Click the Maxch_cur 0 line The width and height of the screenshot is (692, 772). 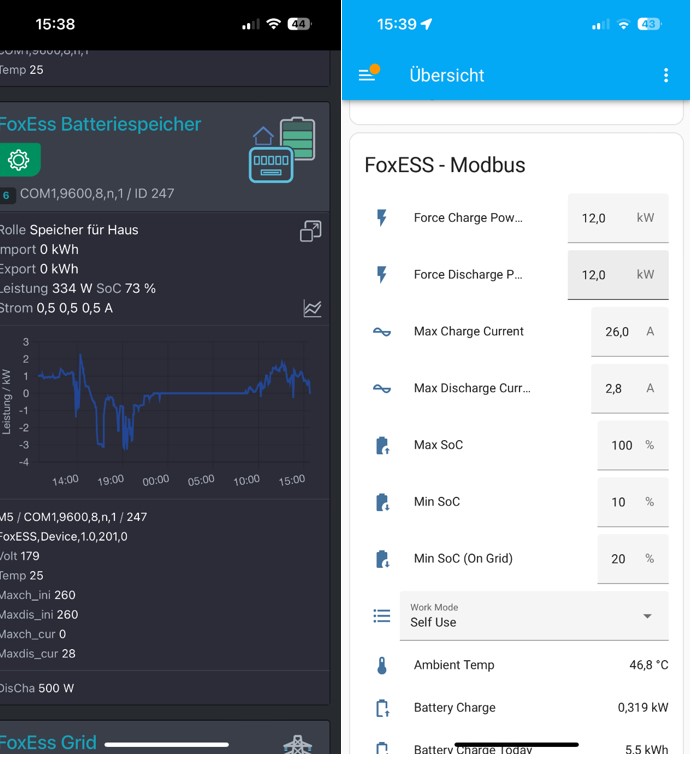click(33, 634)
